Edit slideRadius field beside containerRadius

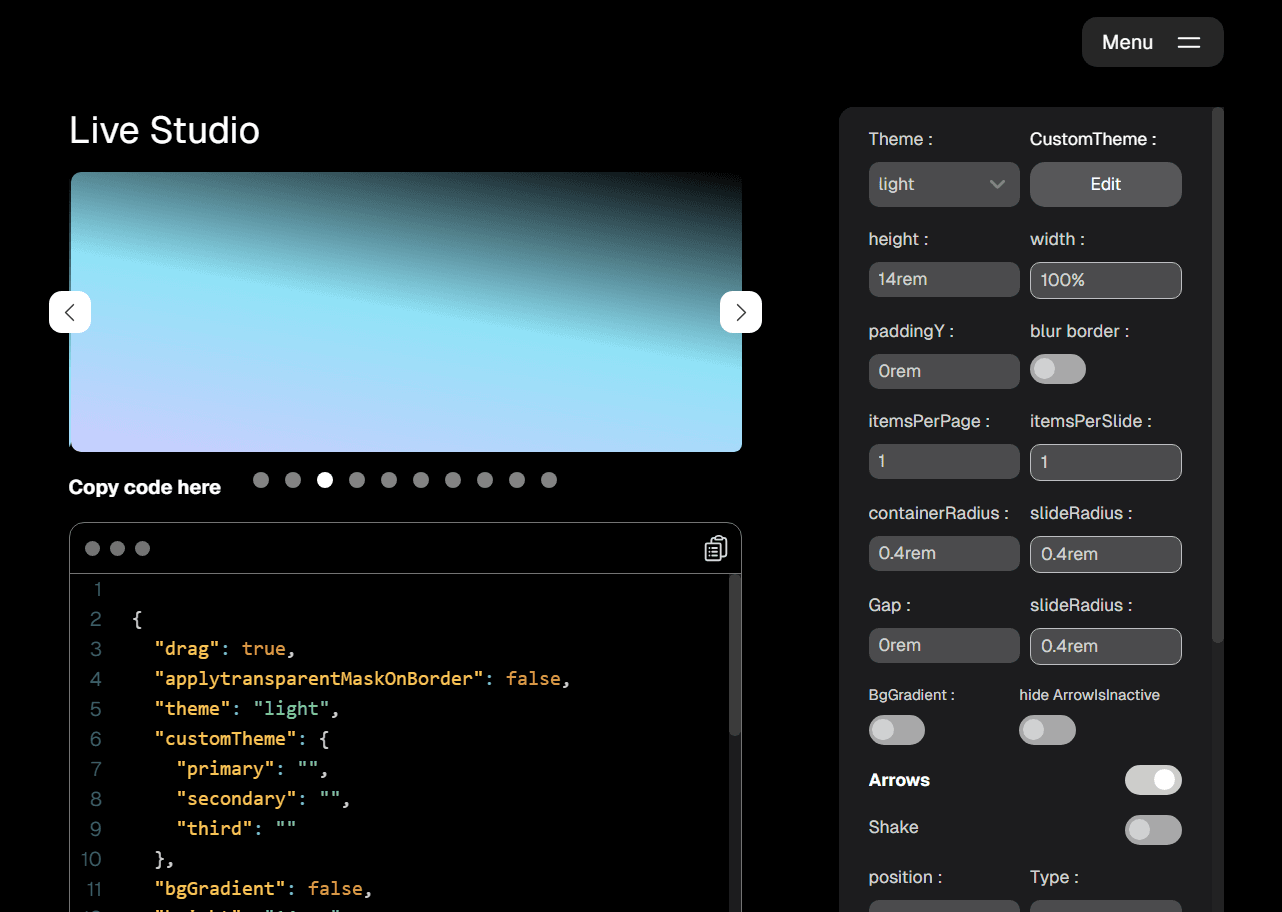click(1106, 554)
